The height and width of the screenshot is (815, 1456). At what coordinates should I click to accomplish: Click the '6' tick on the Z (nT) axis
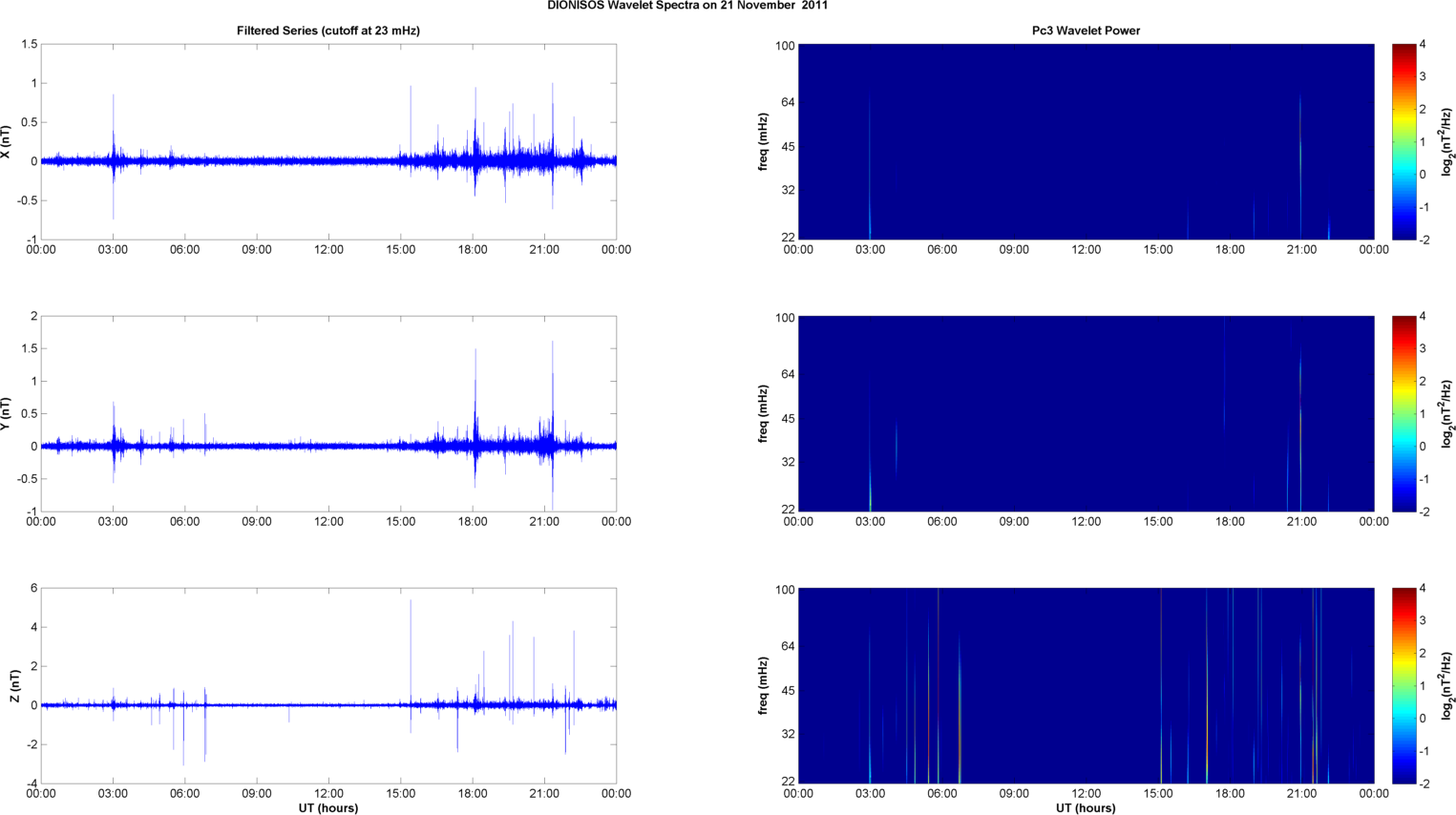coord(33,588)
